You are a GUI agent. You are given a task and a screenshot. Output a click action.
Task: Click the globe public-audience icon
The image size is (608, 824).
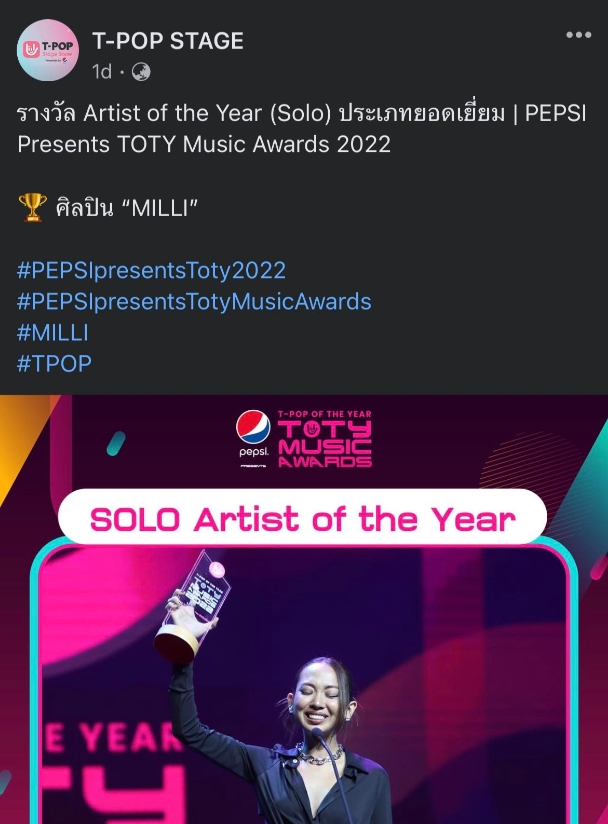[x=141, y=71]
